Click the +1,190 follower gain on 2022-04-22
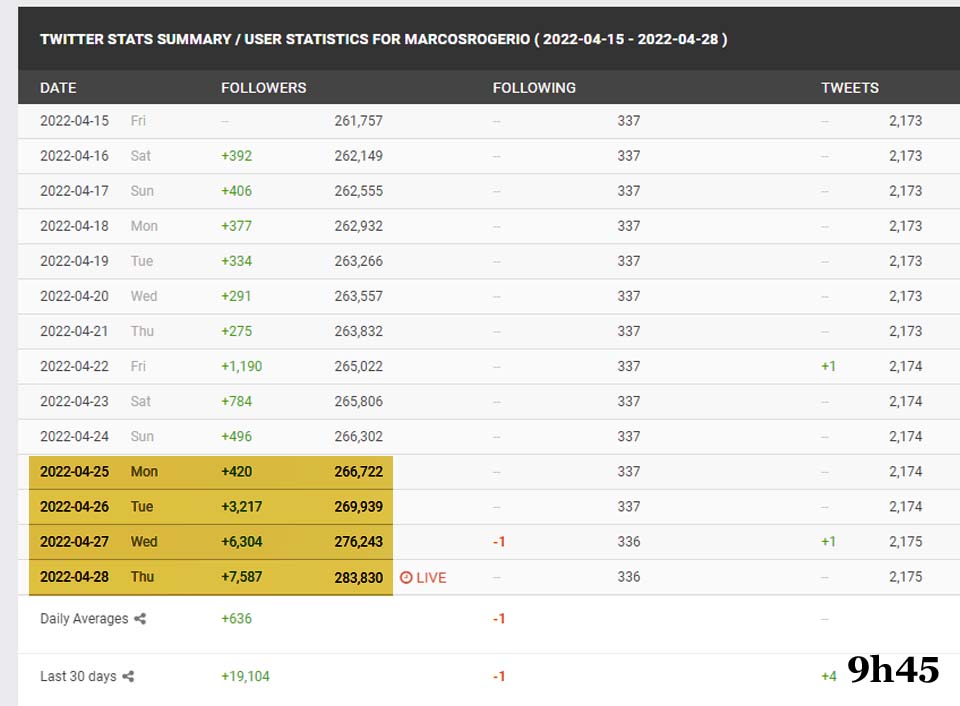The height and width of the screenshot is (706, 960). pos(241,366)
